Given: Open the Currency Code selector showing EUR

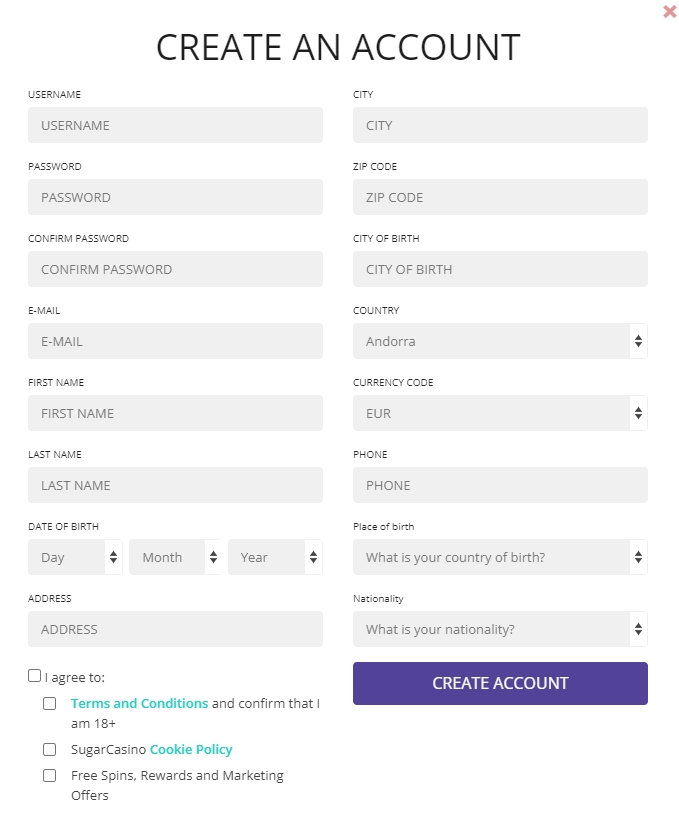Looking at the screenshot, I should 500,413.
